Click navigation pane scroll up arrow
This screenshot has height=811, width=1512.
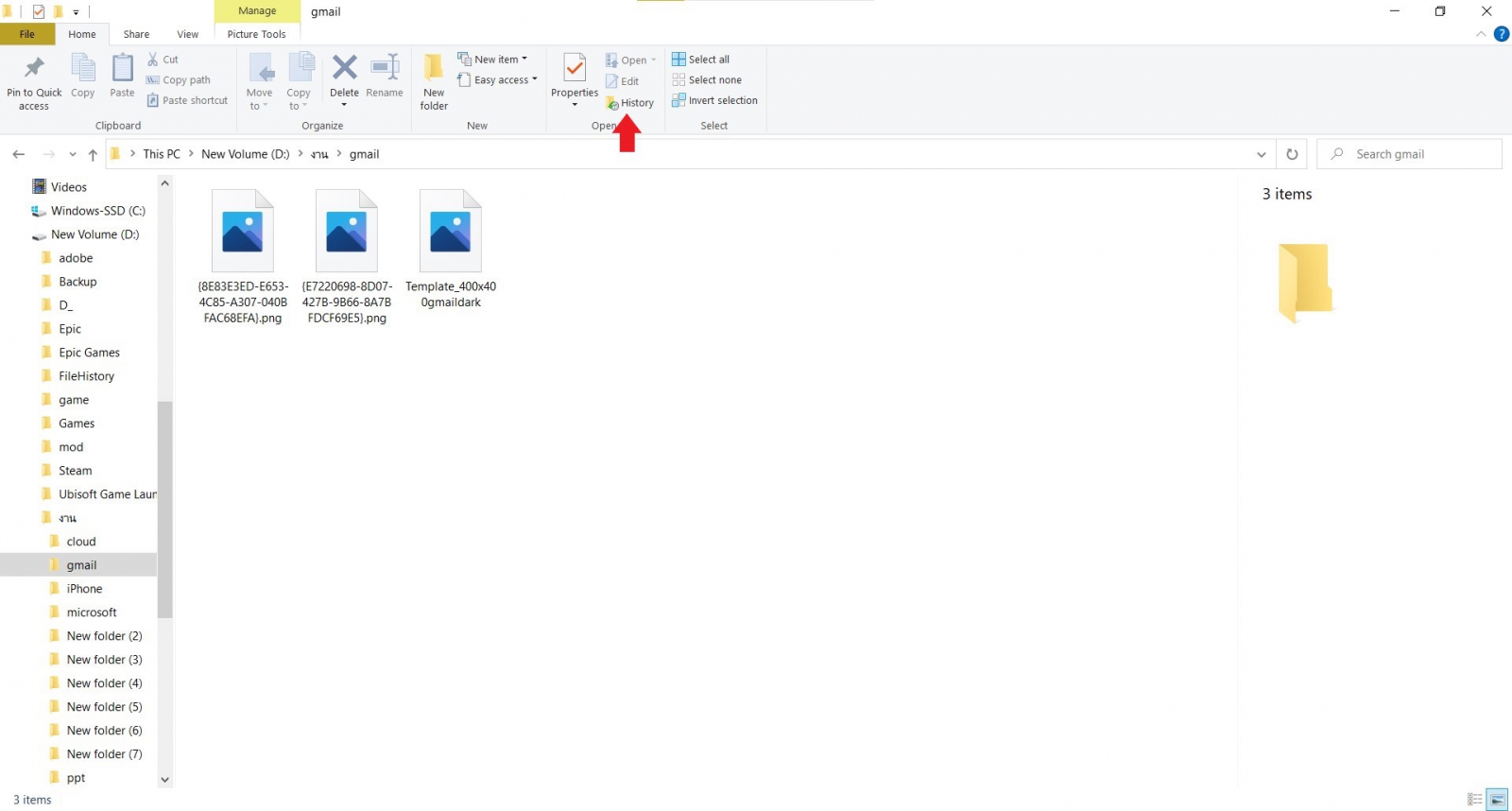(x=165, y=183)
